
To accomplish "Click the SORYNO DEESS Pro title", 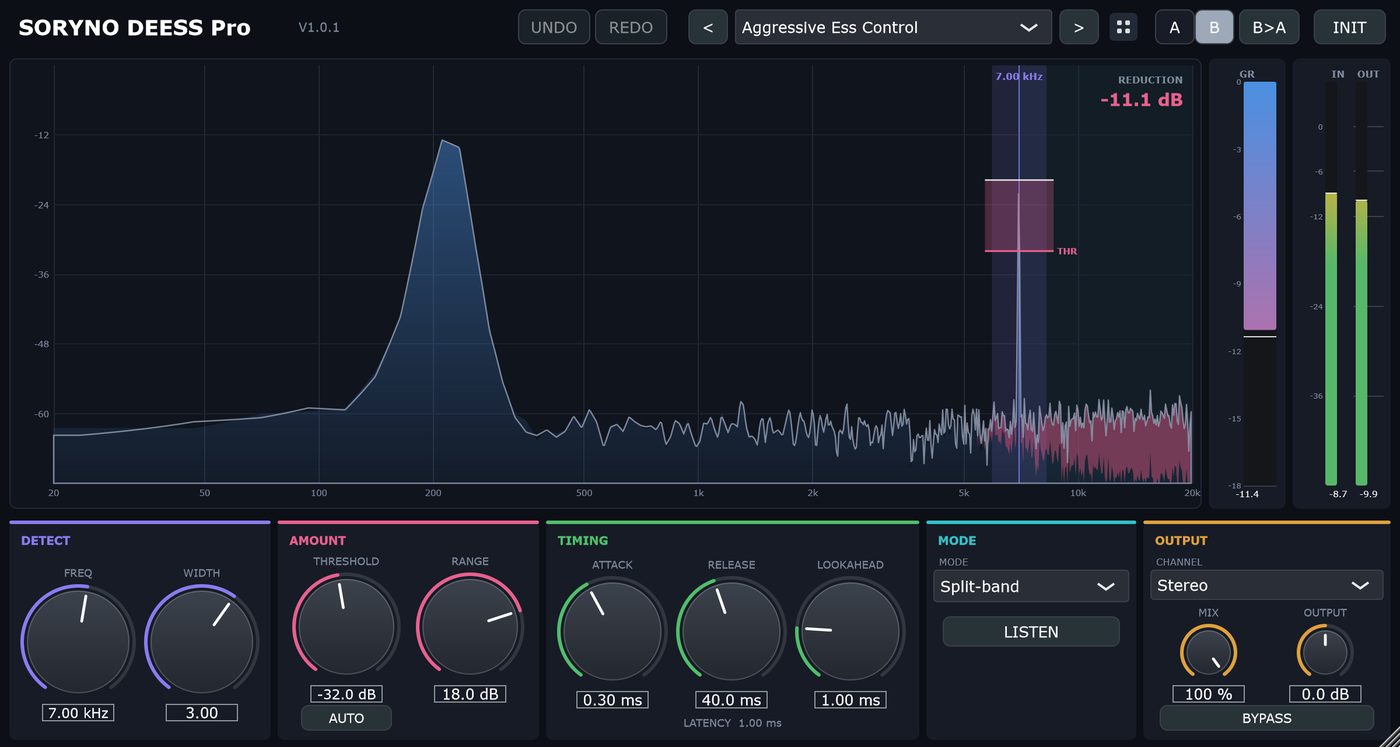I will (134, 27).
